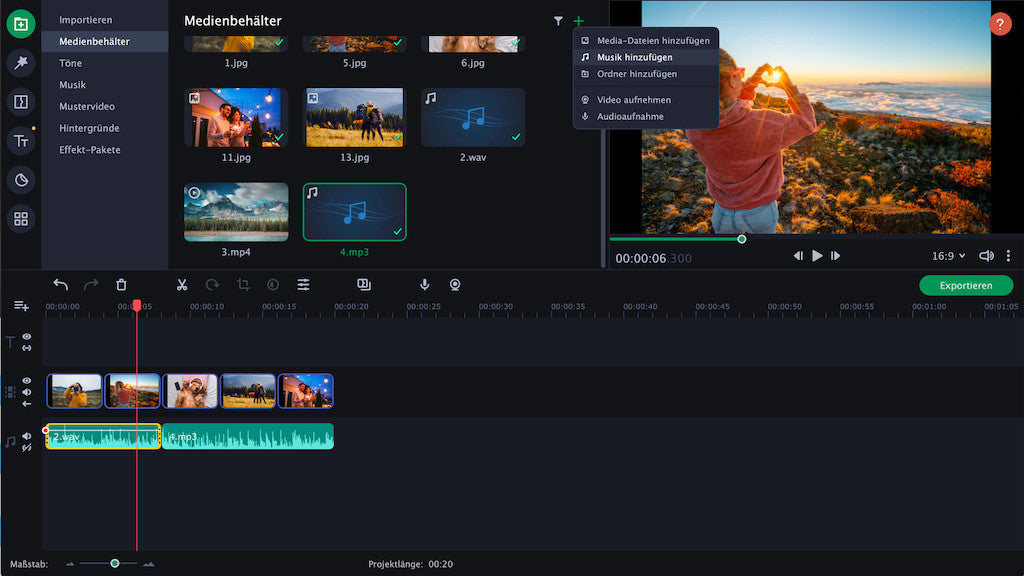
Task: Open the preview three-dot options menu
Action: [x=1008, y=256]
